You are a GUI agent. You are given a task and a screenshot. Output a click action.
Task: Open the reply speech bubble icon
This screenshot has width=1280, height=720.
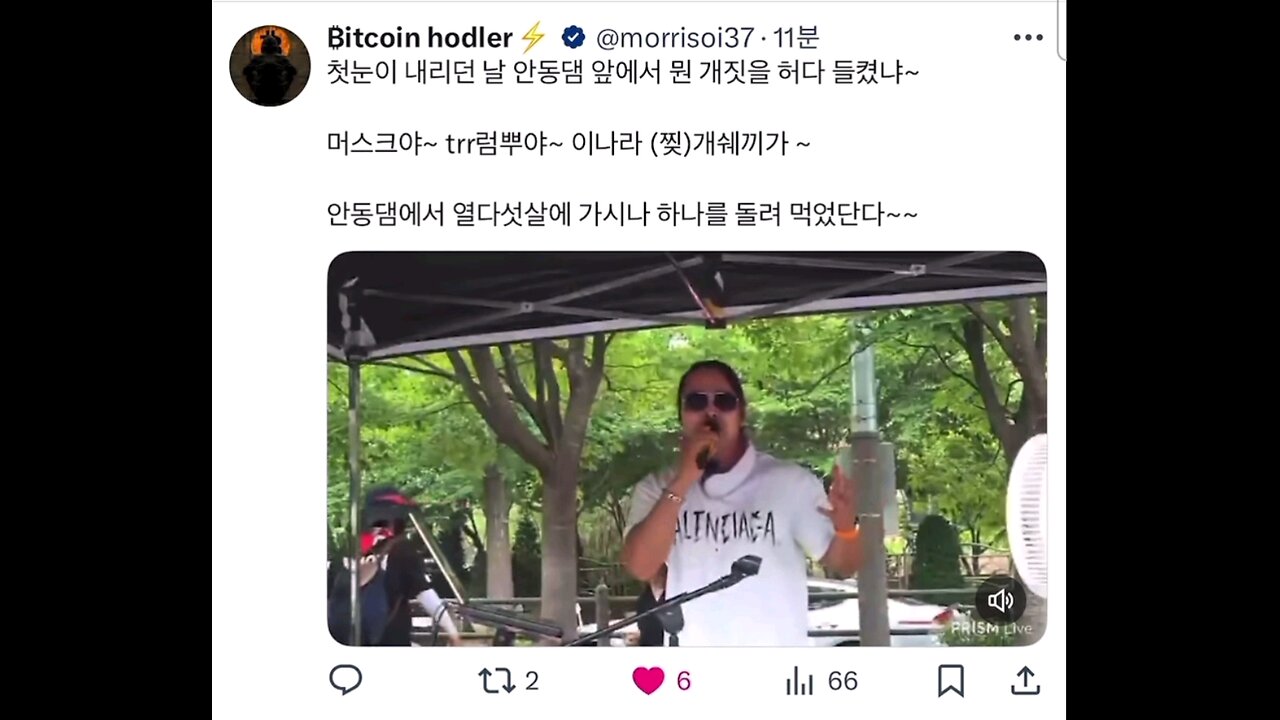[345, 681]
